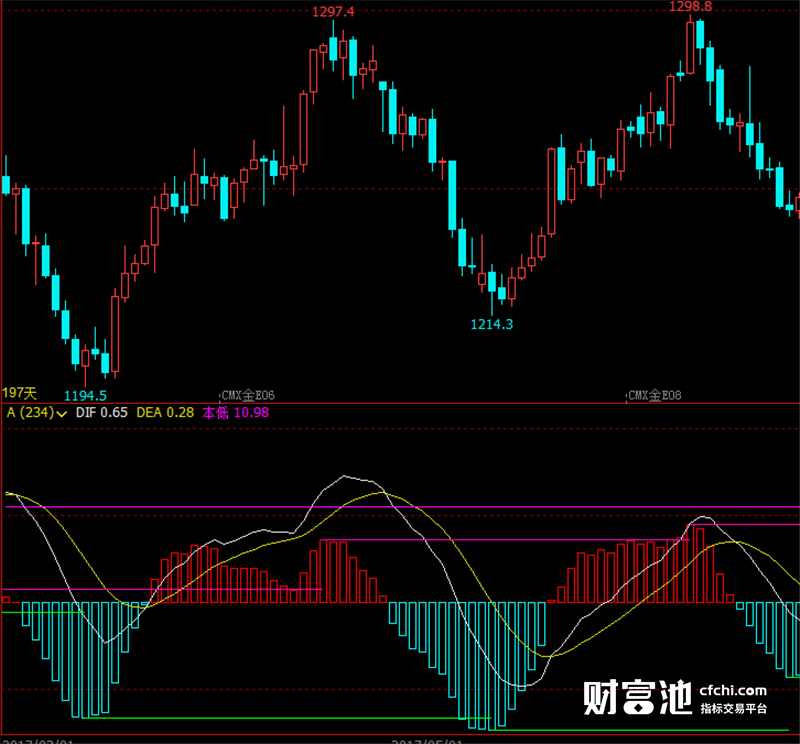Click the DEA 0.28 value label
800x744 pixels.
point(165,413)
